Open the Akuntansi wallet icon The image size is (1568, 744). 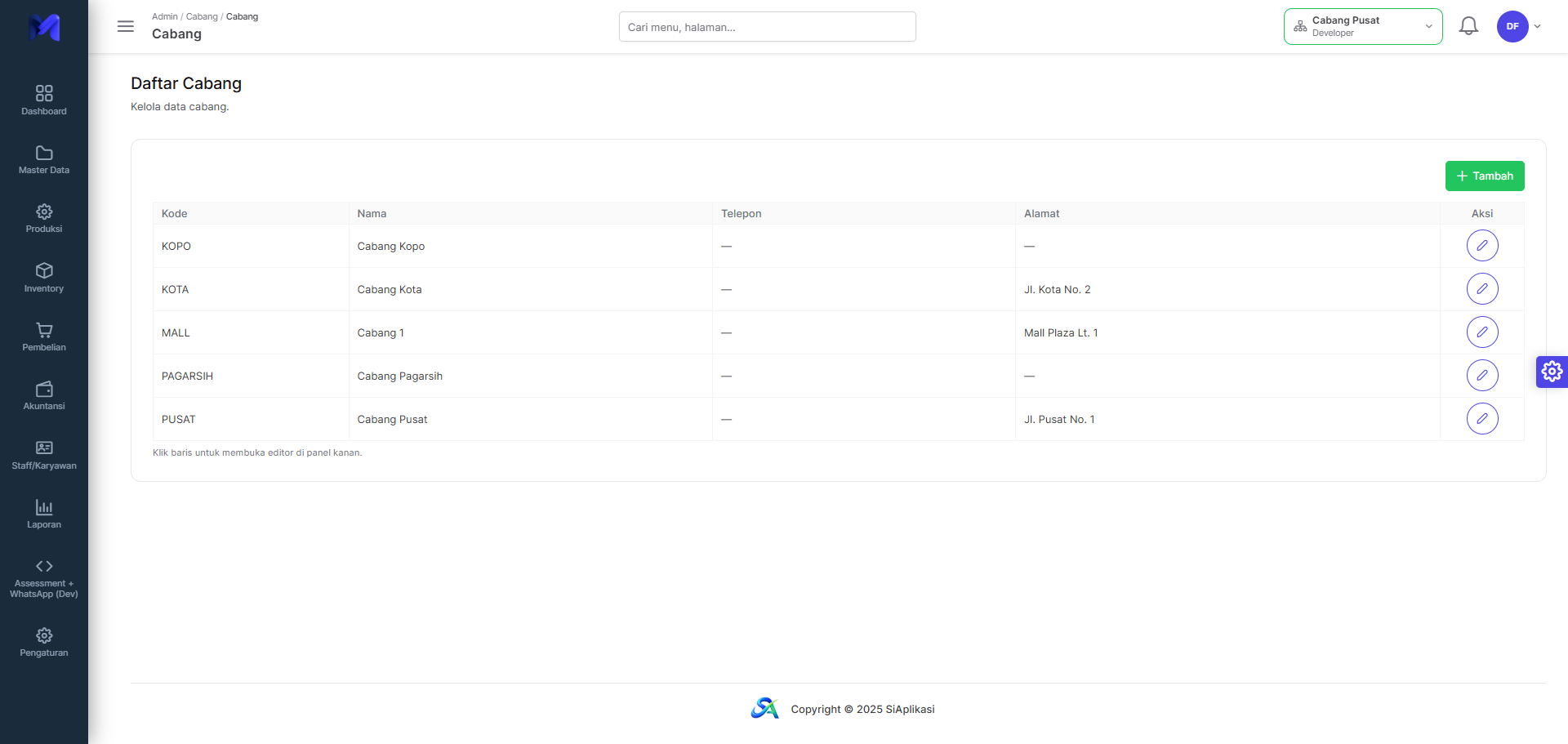(x=44, y=389)
